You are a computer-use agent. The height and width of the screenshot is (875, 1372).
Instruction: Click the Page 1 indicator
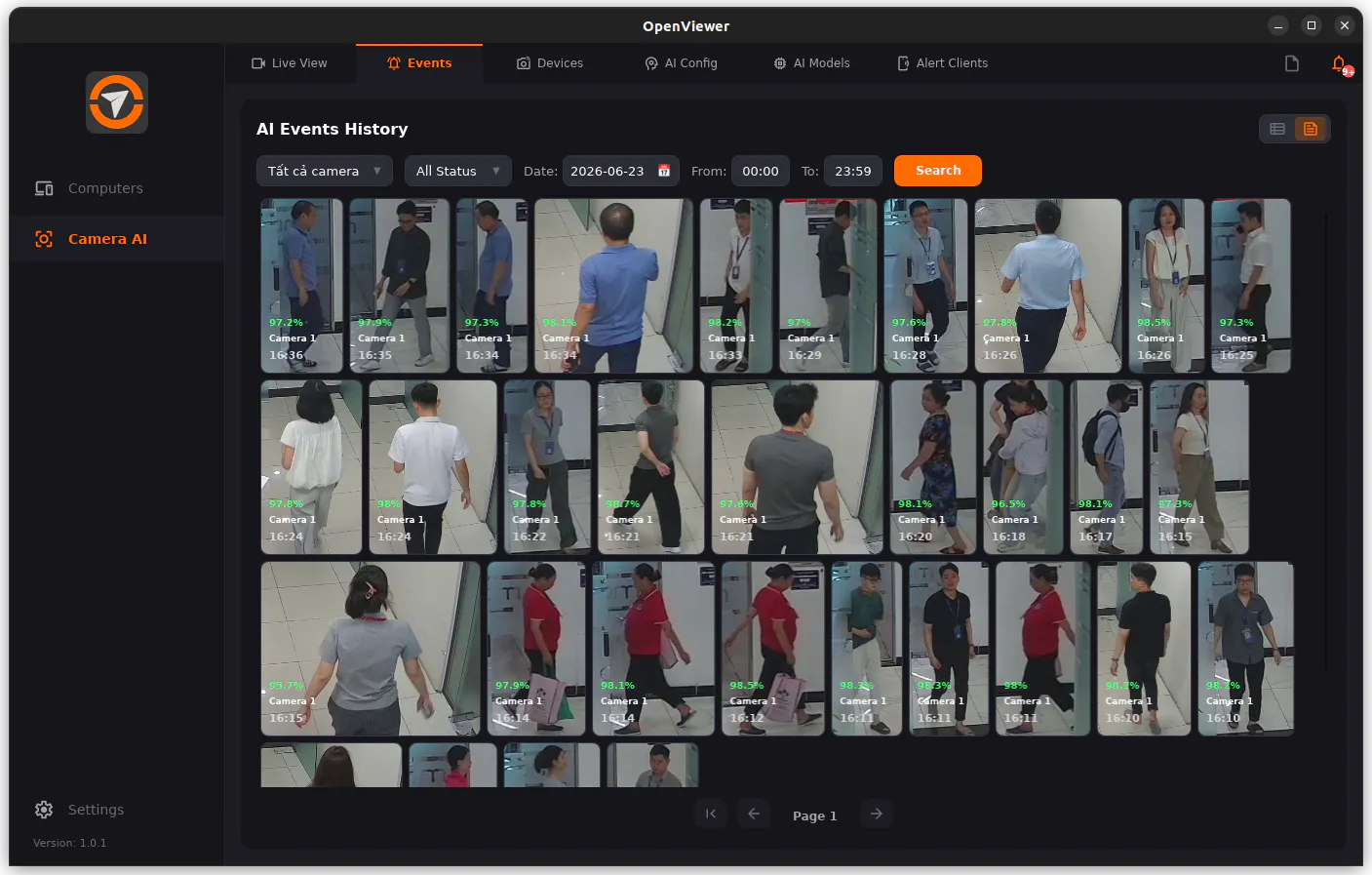815,815
